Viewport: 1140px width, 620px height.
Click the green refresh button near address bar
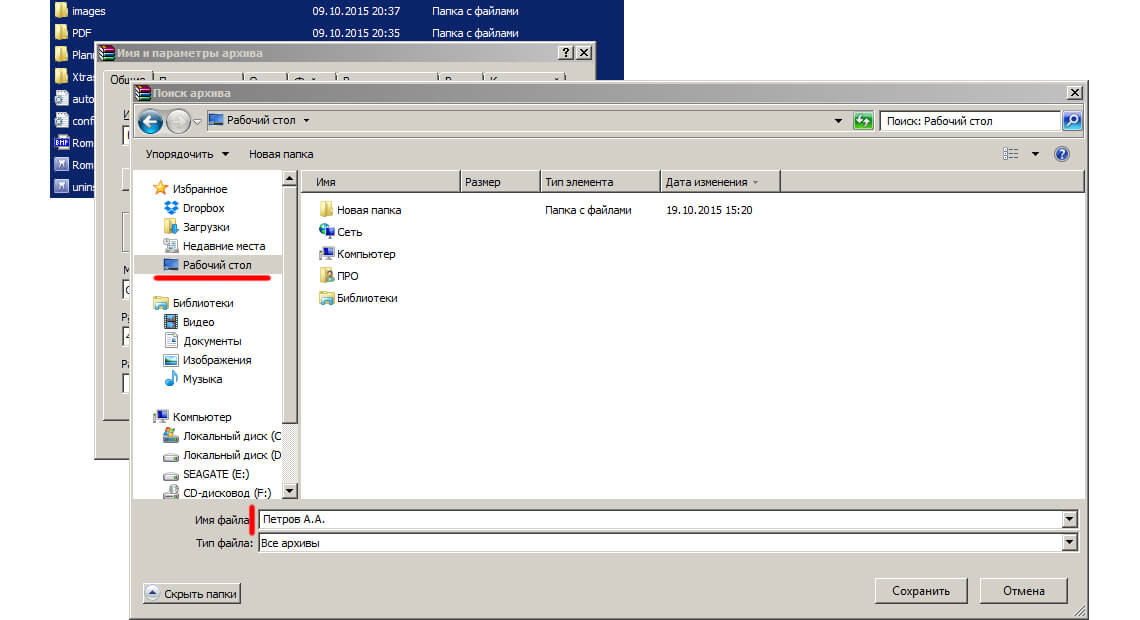tap(862, 121)
